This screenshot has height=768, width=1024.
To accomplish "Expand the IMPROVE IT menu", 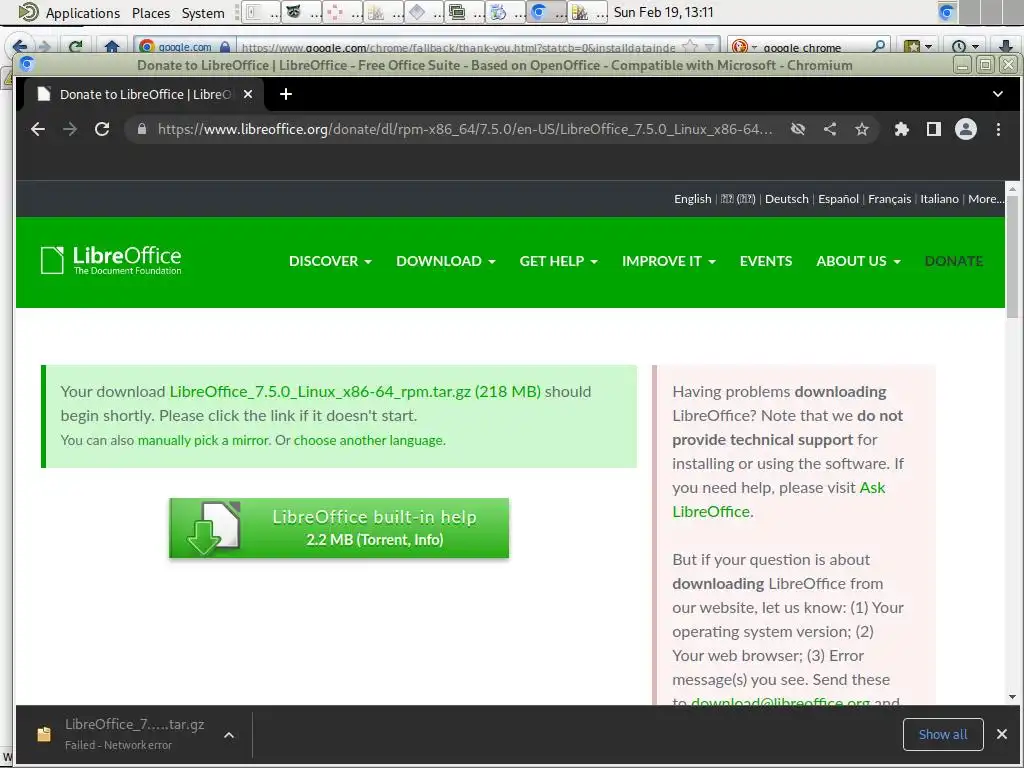I will click(x=669, y=261).
